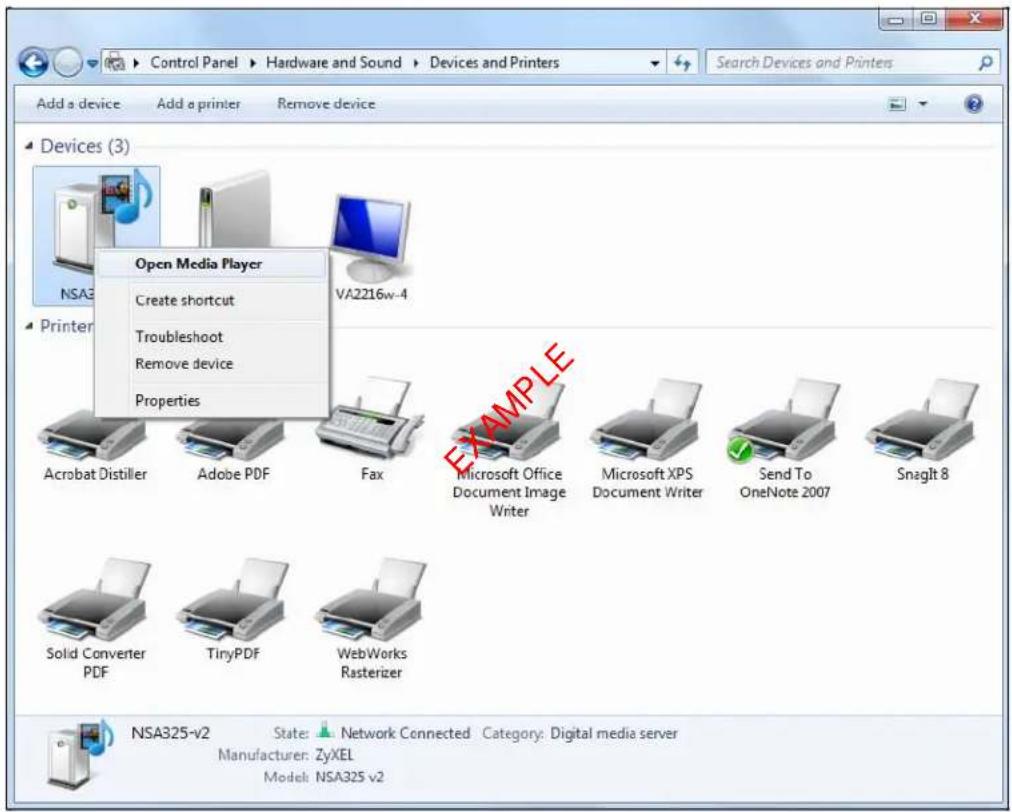Select the WebWorks Rasterizer printer
1012x812 pixels.
coord(371,620)
